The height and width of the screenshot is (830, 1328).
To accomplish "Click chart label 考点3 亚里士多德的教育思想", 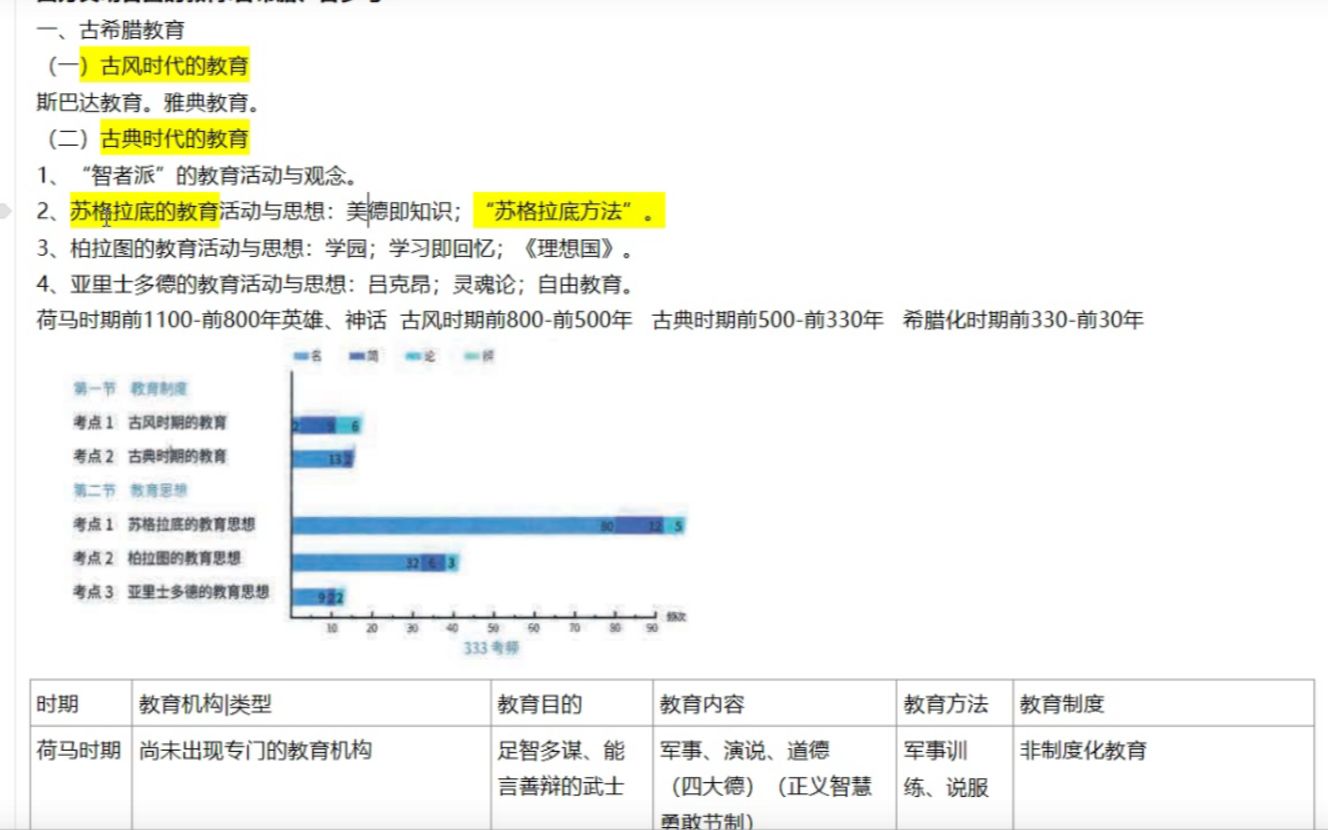I will point(171,592).
